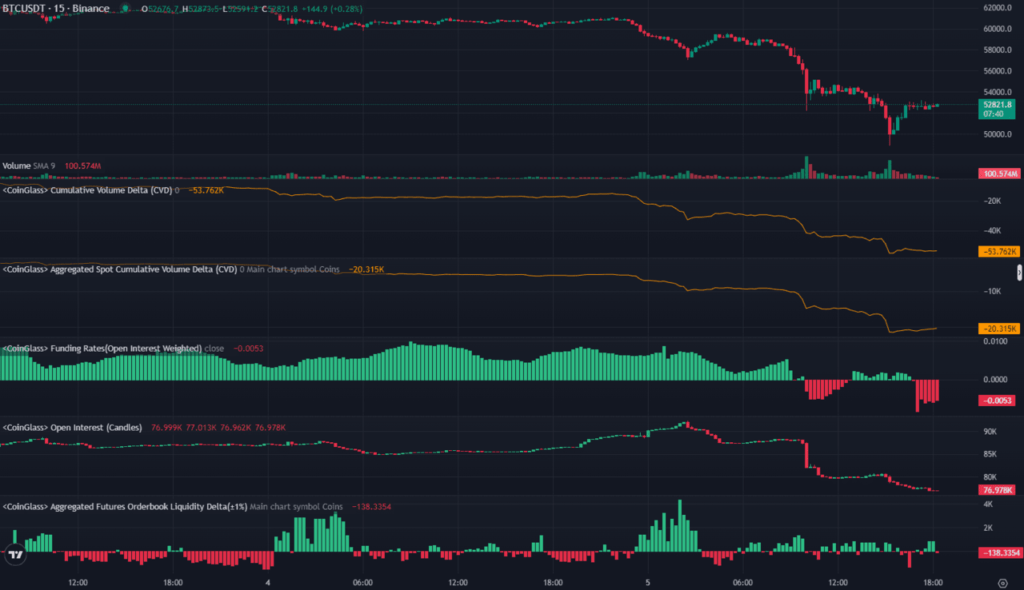Click the 0.0100 funding rate scale label

[995, 341]
